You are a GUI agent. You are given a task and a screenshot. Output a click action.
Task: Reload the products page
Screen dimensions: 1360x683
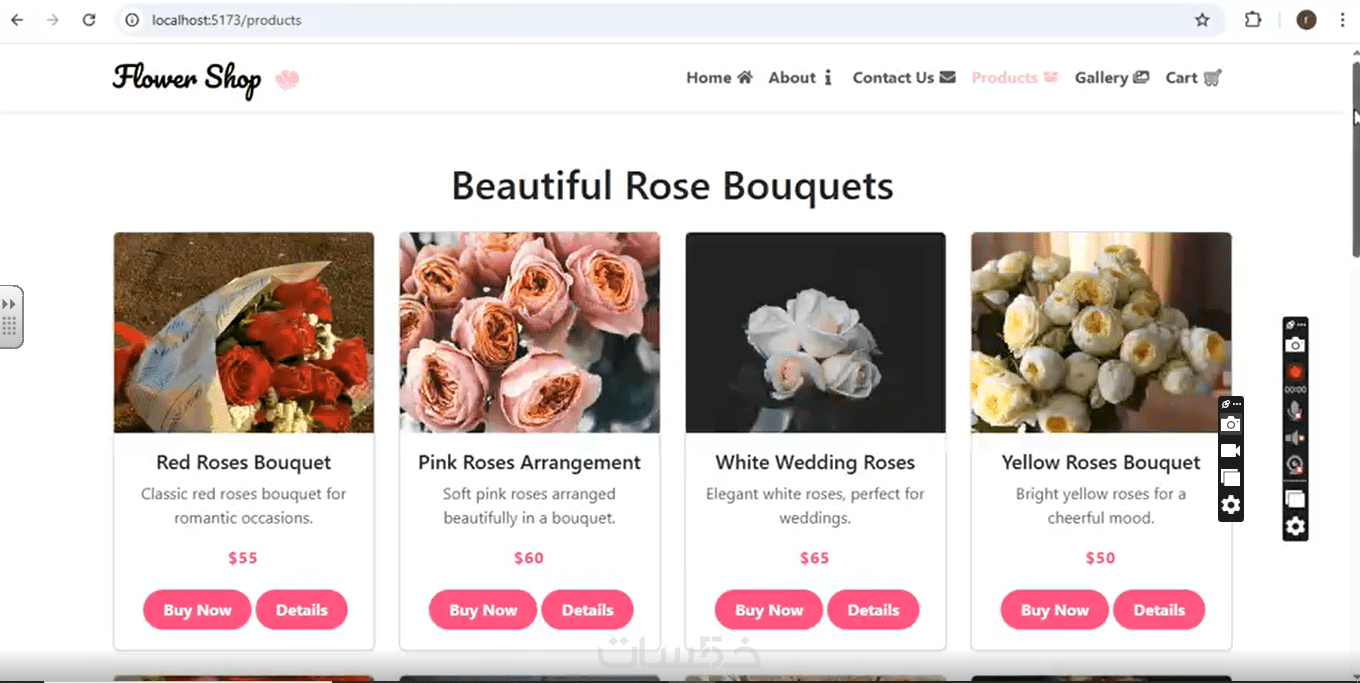(89, 20)
